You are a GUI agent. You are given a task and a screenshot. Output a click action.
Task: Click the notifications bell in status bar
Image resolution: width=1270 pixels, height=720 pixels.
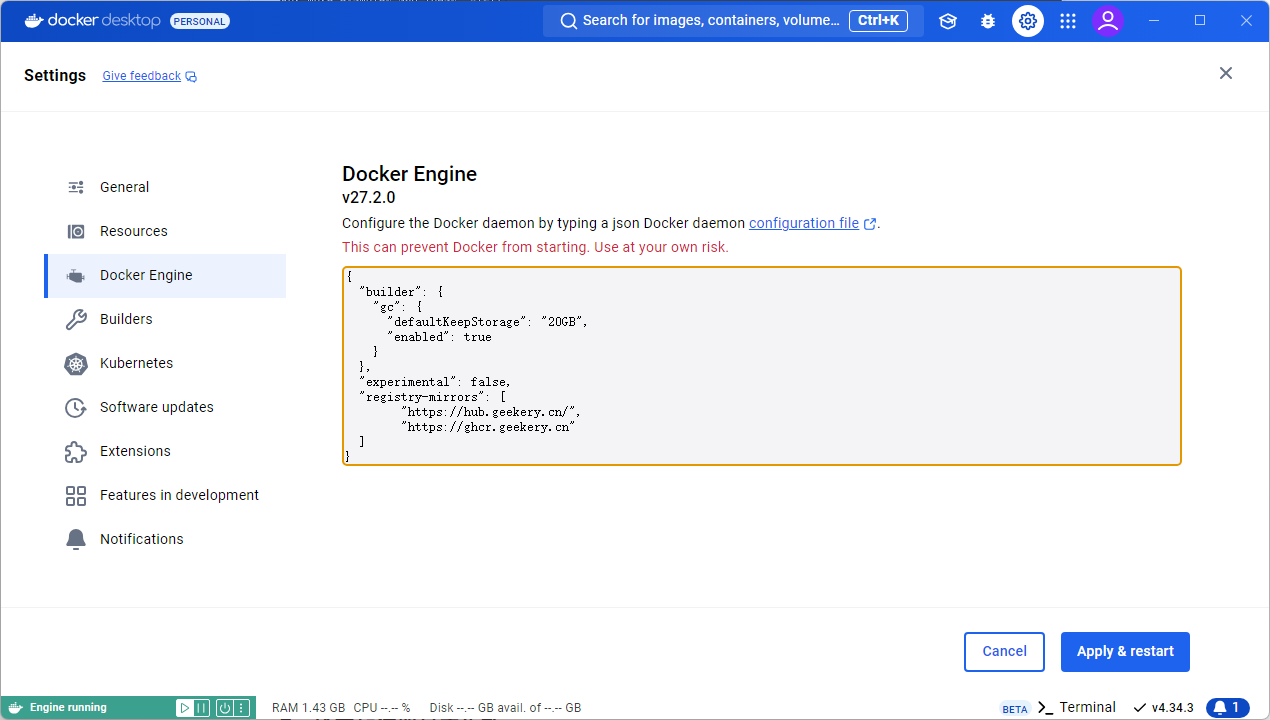(1227, 708)
